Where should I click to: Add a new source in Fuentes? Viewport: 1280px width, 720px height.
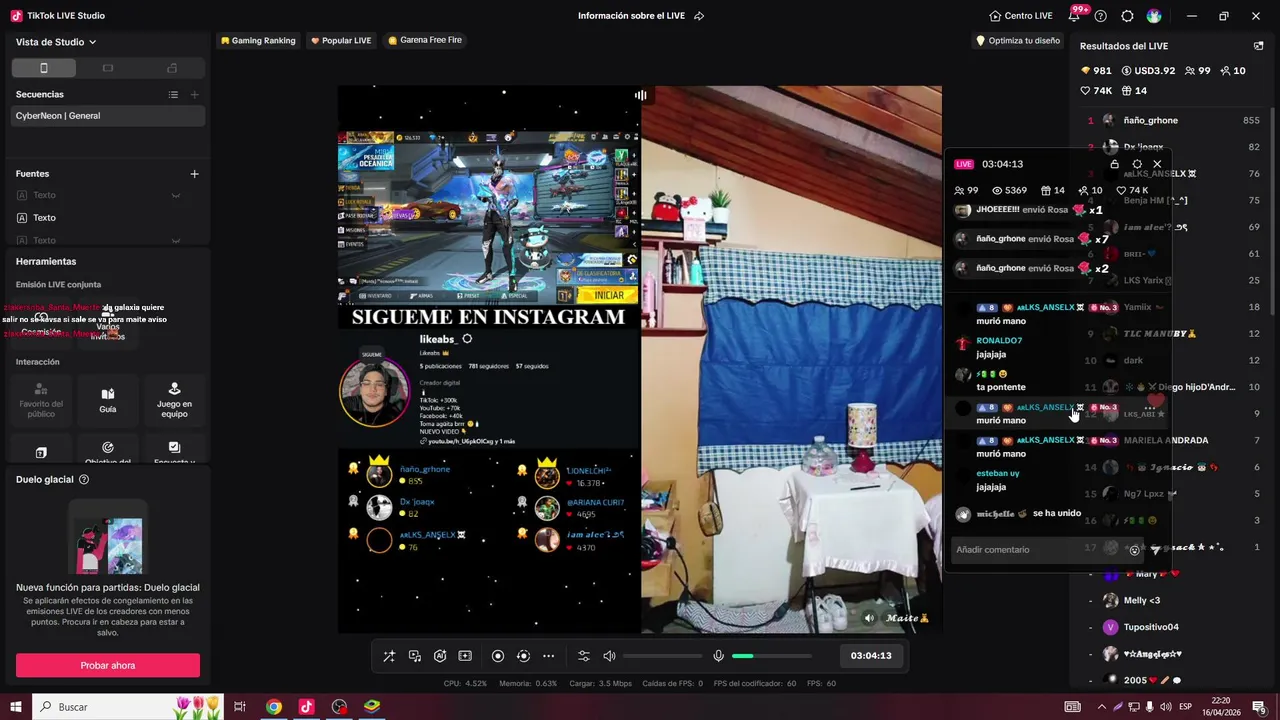click(x=194, y=174)
